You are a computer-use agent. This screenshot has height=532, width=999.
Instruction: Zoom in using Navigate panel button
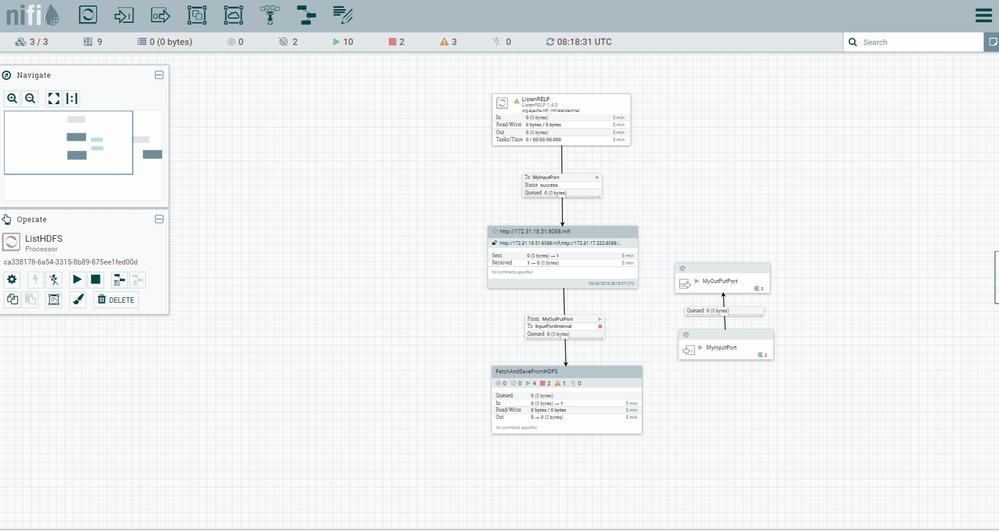pyautogui.click(x=12, y=98)
